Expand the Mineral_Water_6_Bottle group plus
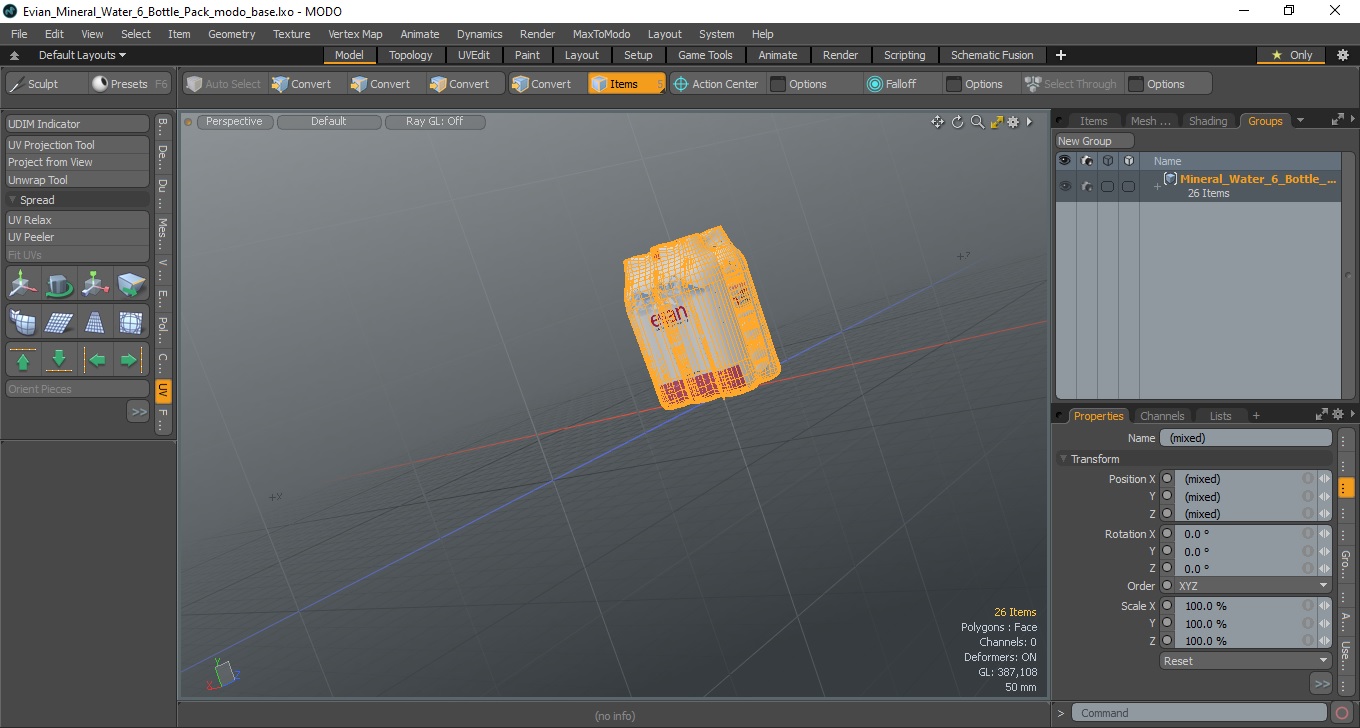 coord(1157,187)
